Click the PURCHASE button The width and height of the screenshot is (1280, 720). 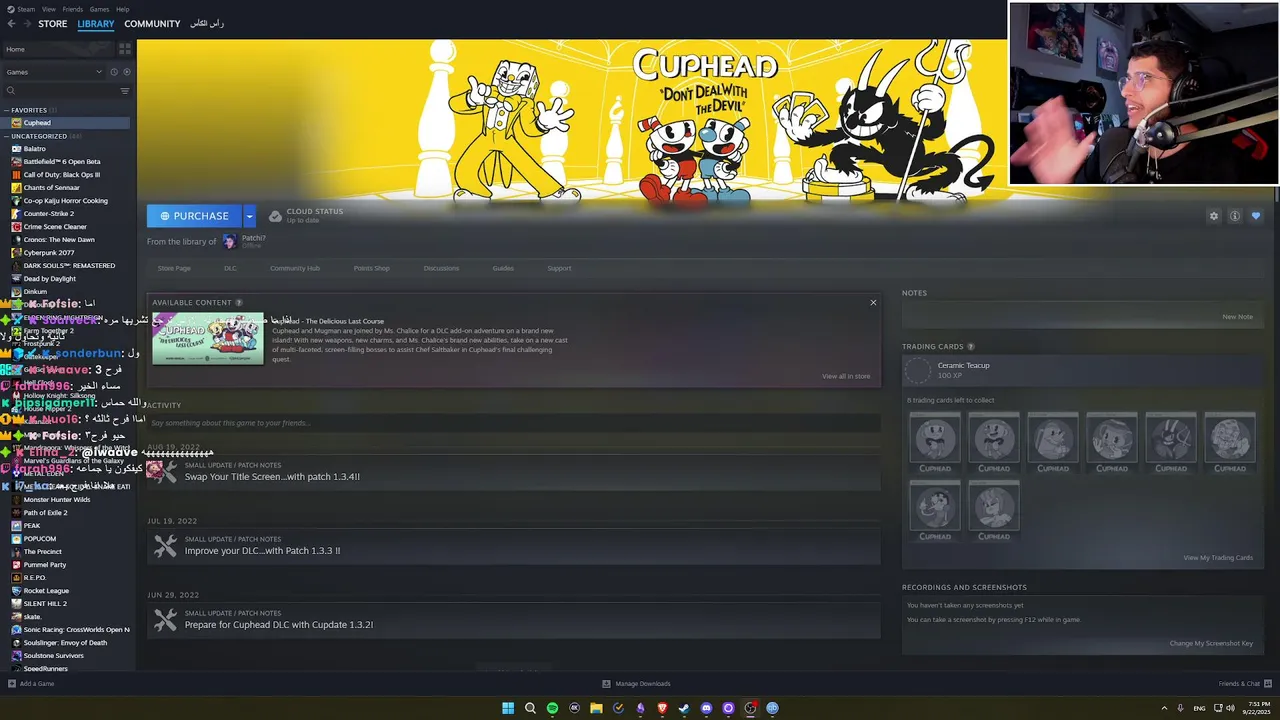point(194,216)
